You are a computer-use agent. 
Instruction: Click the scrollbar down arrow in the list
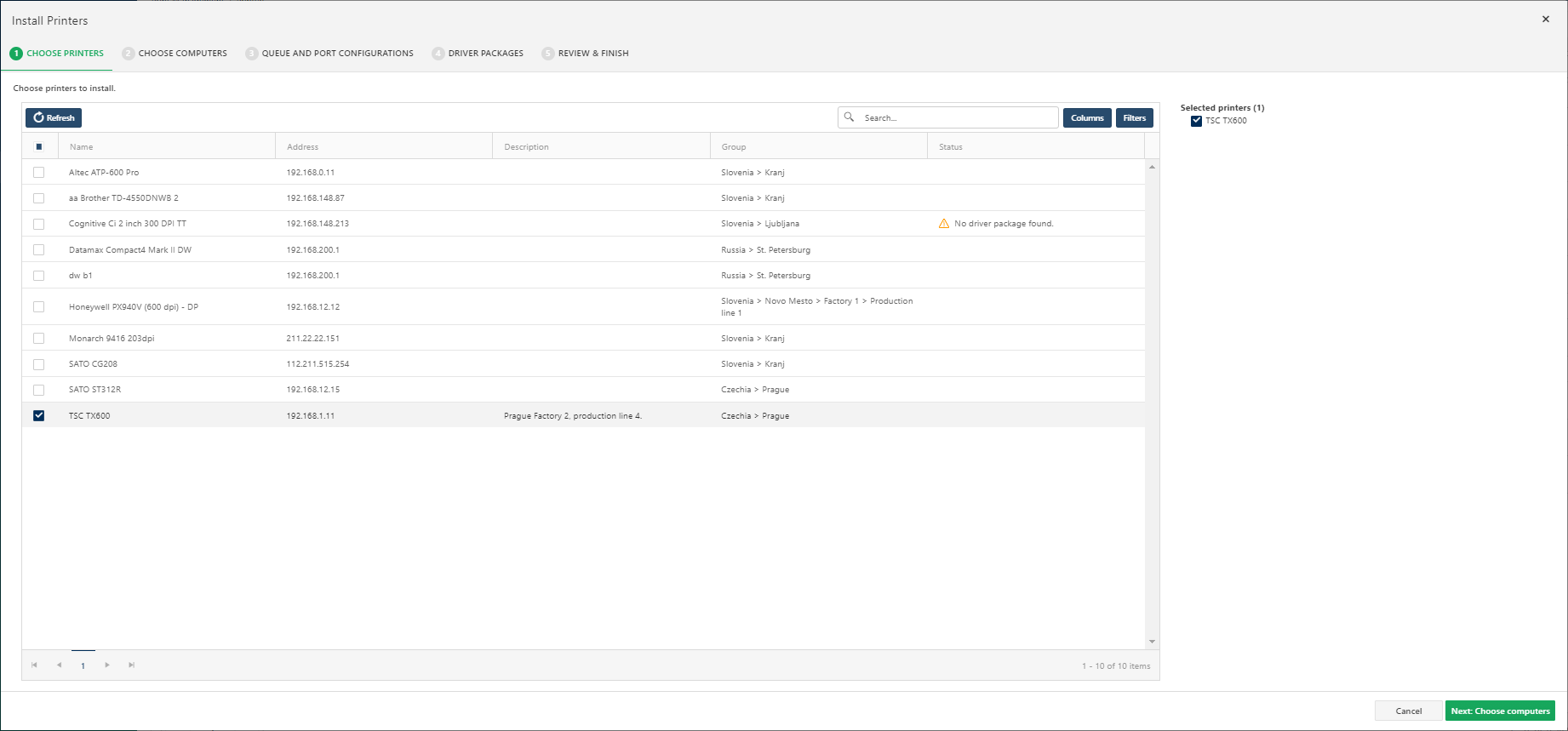point(1152,642)
